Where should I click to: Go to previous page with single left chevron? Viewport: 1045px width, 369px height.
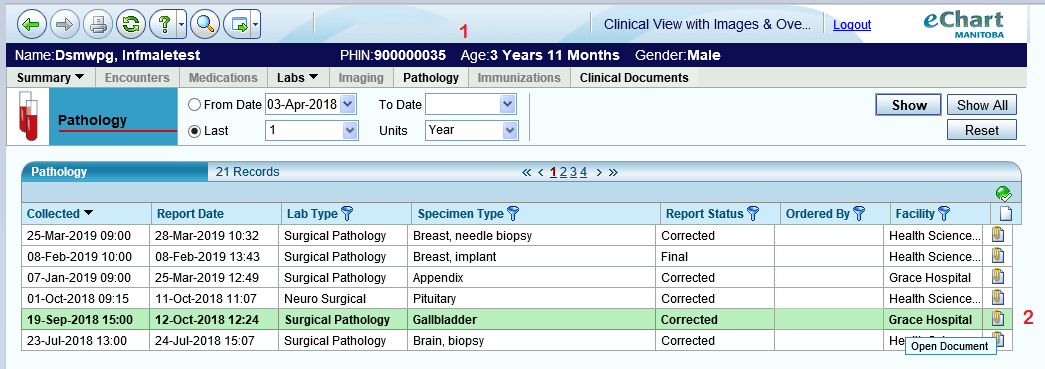click(x=541, y=173)
